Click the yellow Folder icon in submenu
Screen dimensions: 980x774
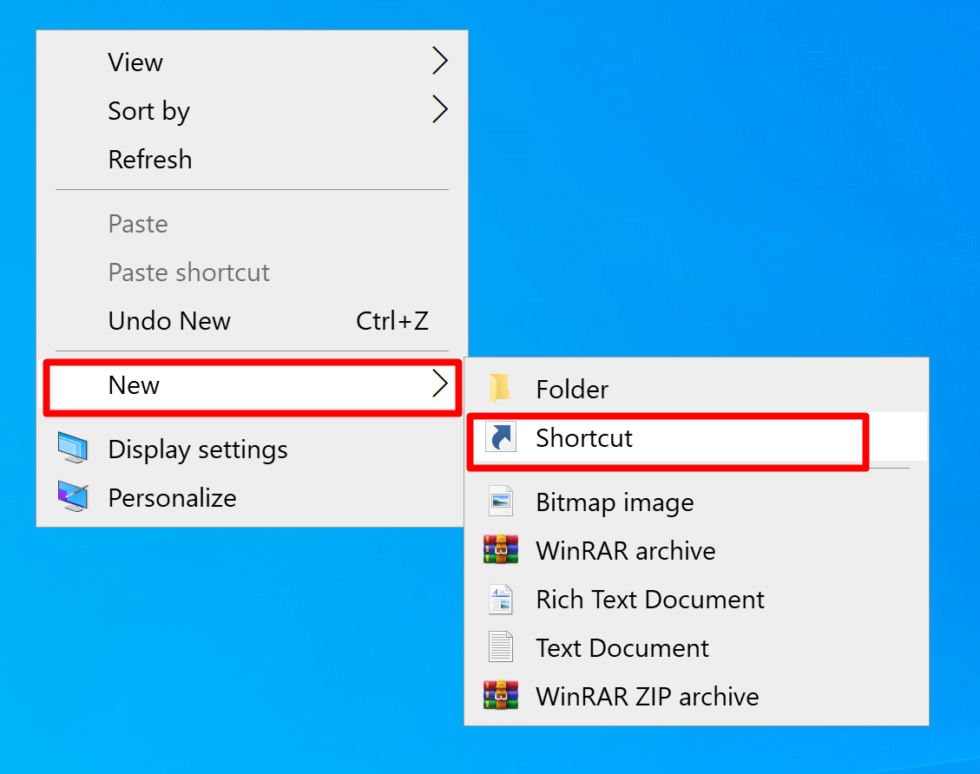[501, 389]
